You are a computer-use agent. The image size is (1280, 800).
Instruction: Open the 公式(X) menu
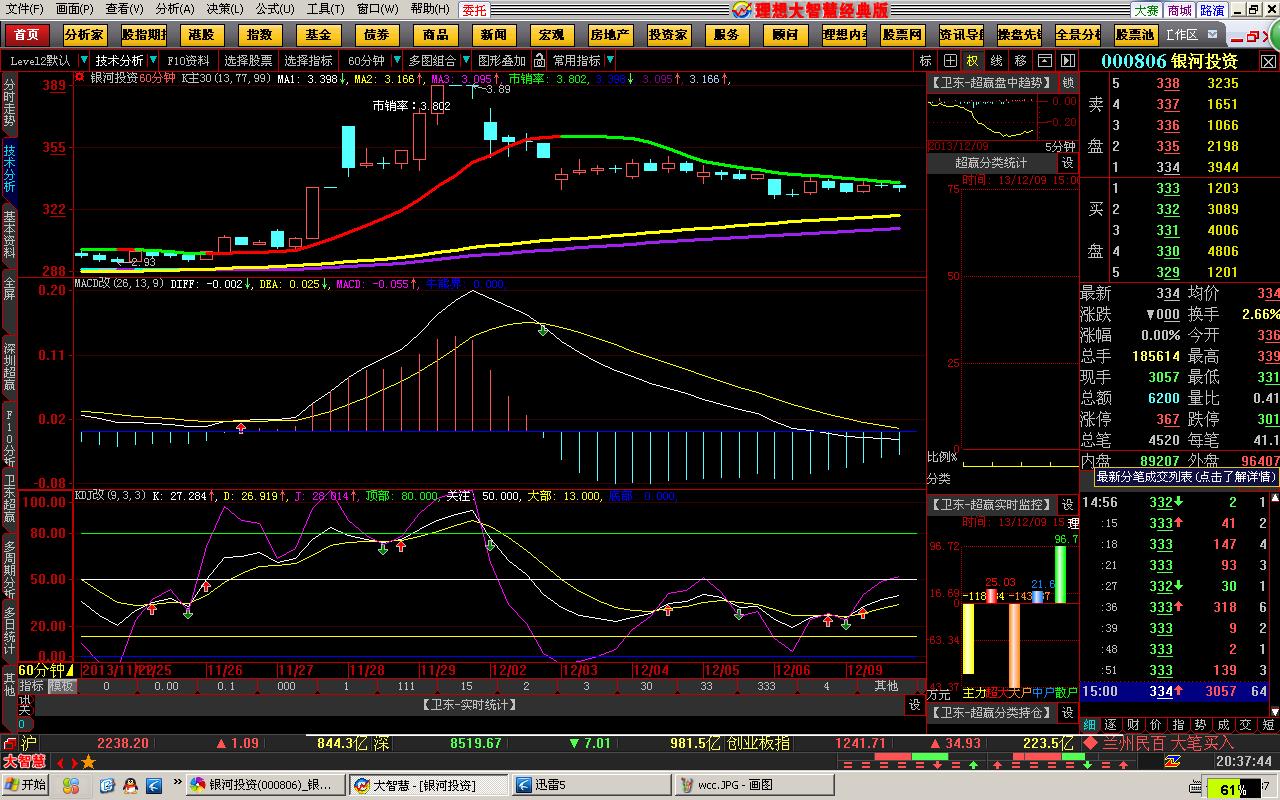pos(275,9)
